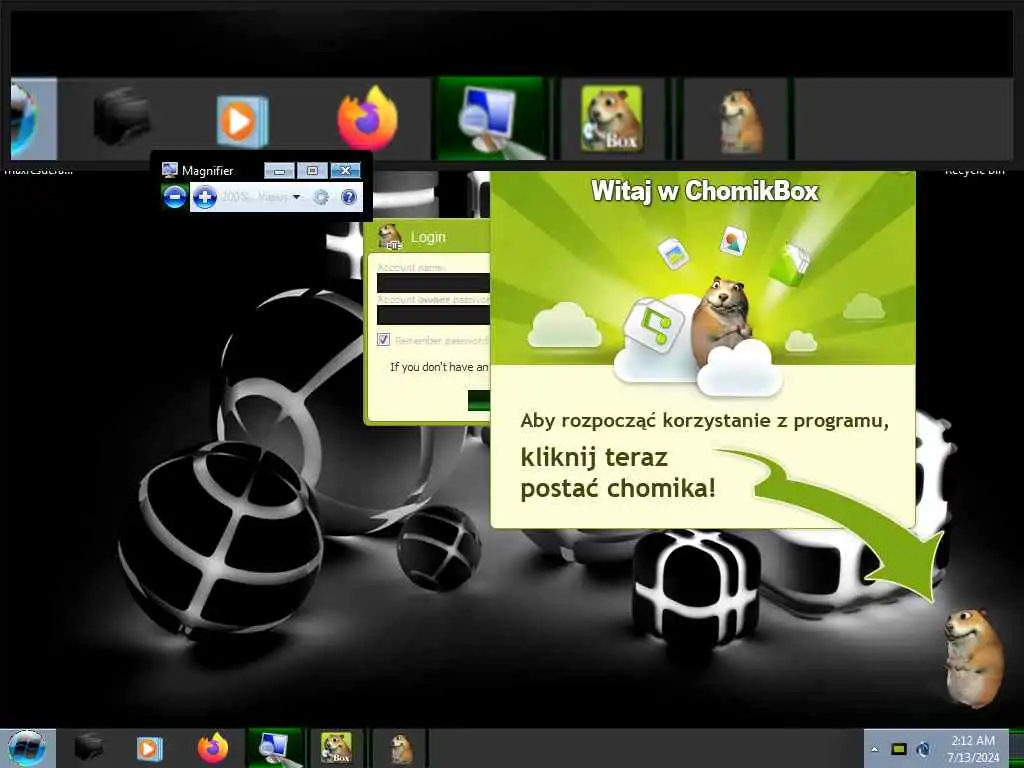Maximize the Magnifier window

[312, 170]
